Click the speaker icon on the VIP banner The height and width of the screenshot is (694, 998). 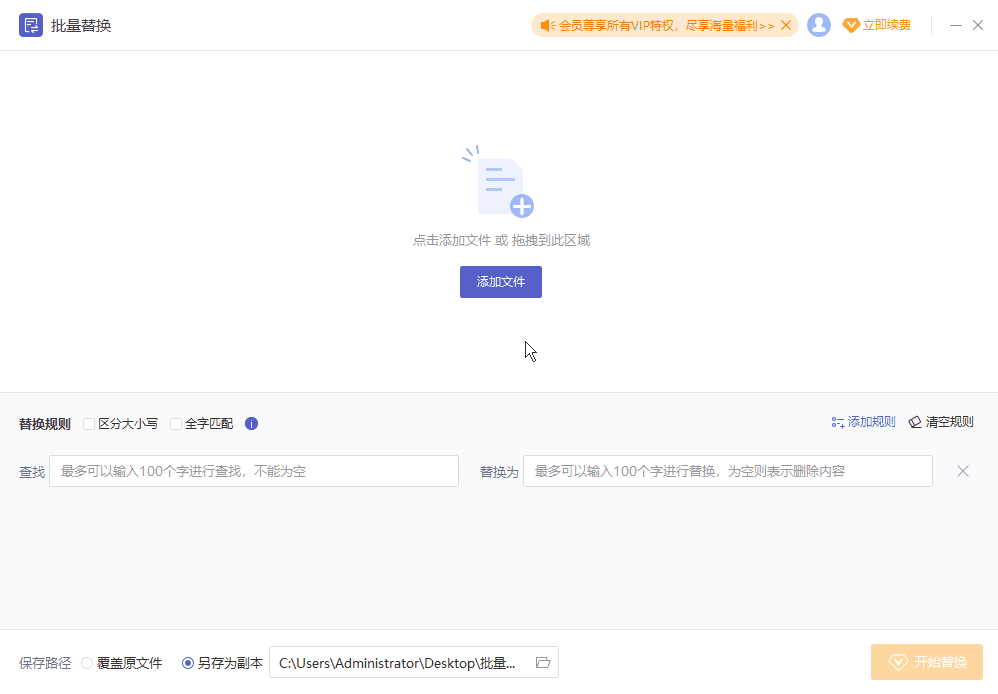point(545,25)
